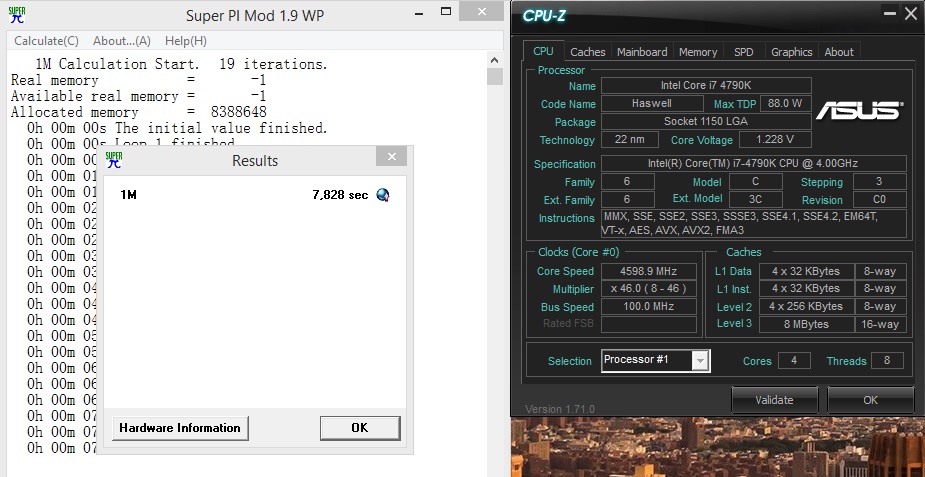Click the Super PI vertical scrollbar thumb
Screen dimensions: 925x477
[494, 77]
